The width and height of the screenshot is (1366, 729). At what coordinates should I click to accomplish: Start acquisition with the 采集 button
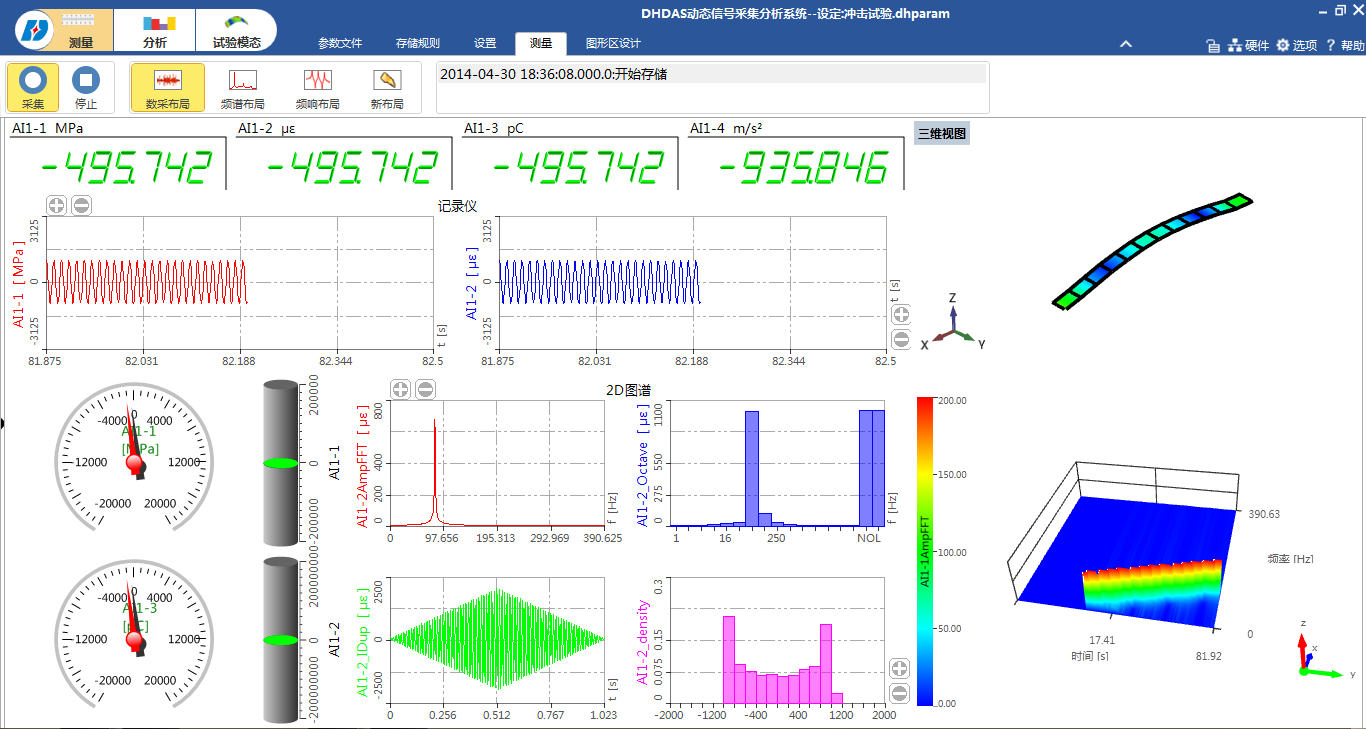tap(33, 87)
